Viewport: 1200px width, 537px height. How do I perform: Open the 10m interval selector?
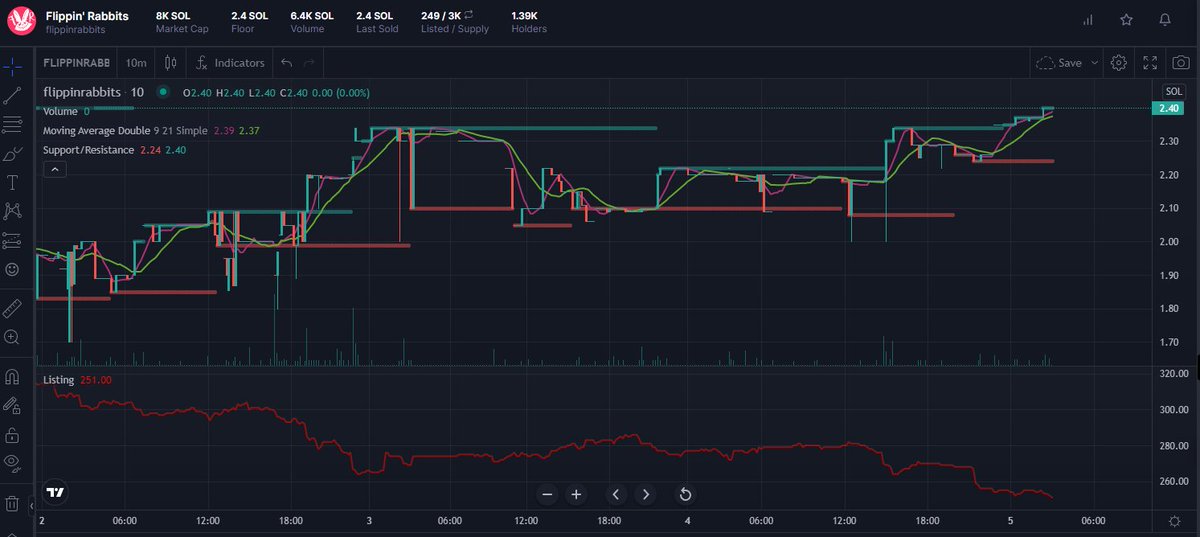(x=136, y=62)
